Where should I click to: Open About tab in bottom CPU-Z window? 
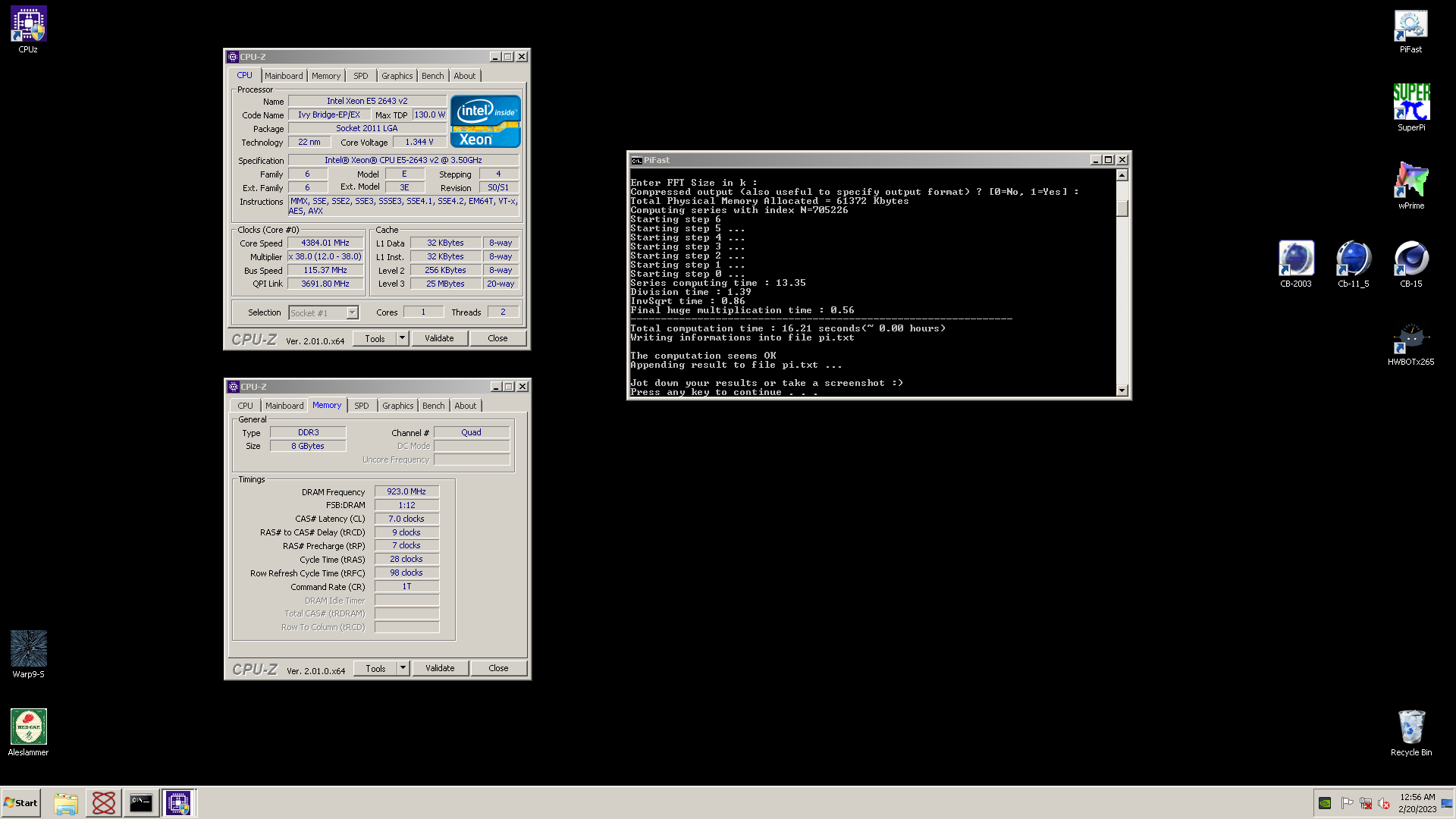(466, 406)
